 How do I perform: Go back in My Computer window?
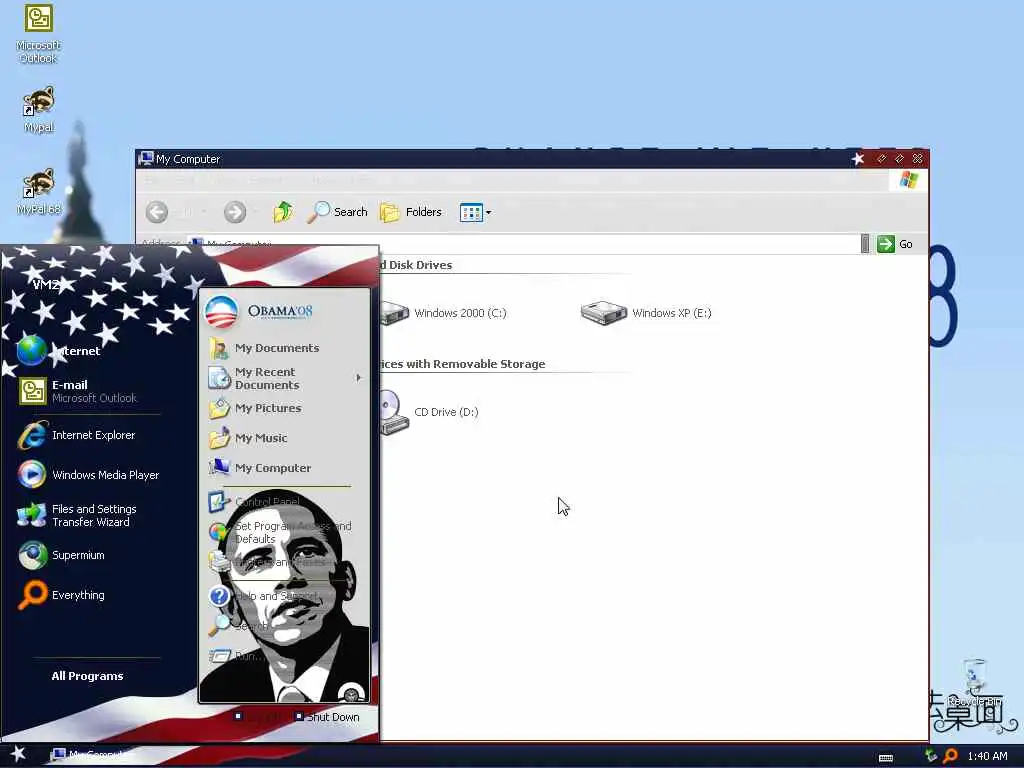[157, 212]
